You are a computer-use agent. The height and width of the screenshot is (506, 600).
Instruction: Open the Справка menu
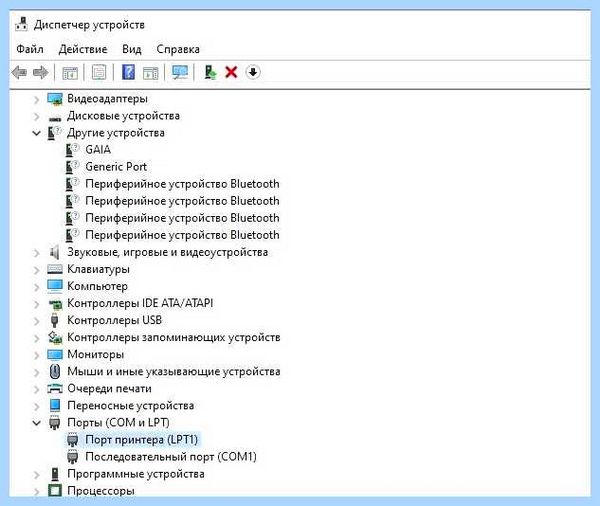[x=178, y=49]
